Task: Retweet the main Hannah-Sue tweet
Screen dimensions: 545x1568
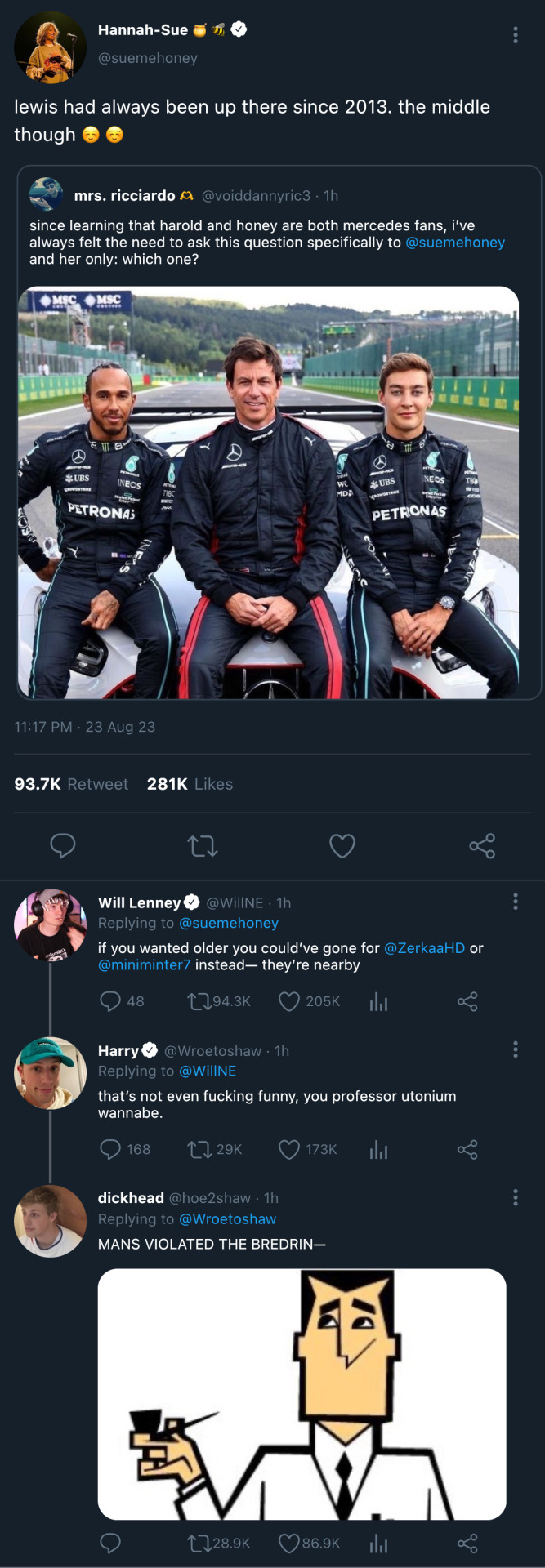Action: pyautogui.click(x=203, y=845)
